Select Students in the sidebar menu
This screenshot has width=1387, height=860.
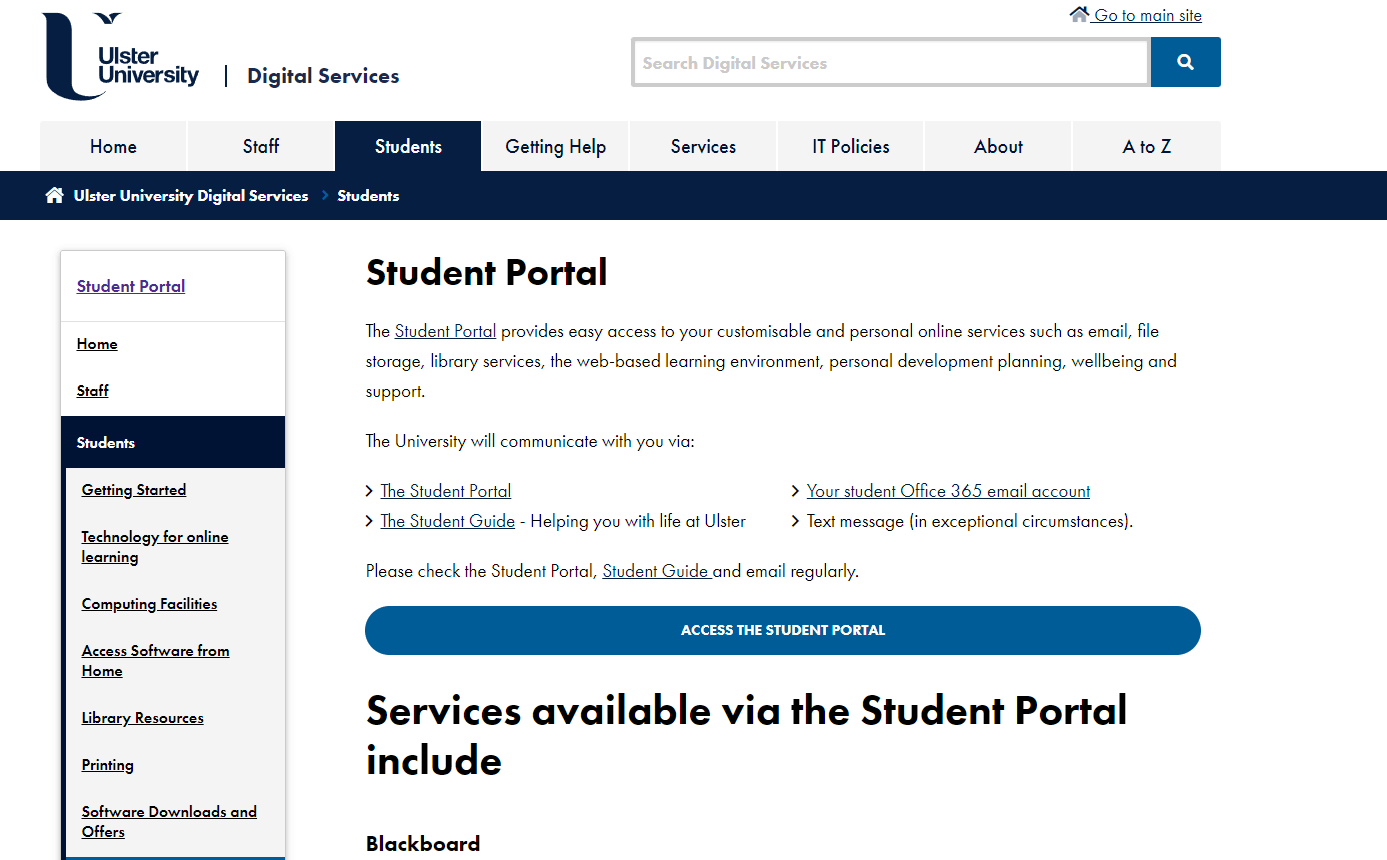(x=173, y=442)
